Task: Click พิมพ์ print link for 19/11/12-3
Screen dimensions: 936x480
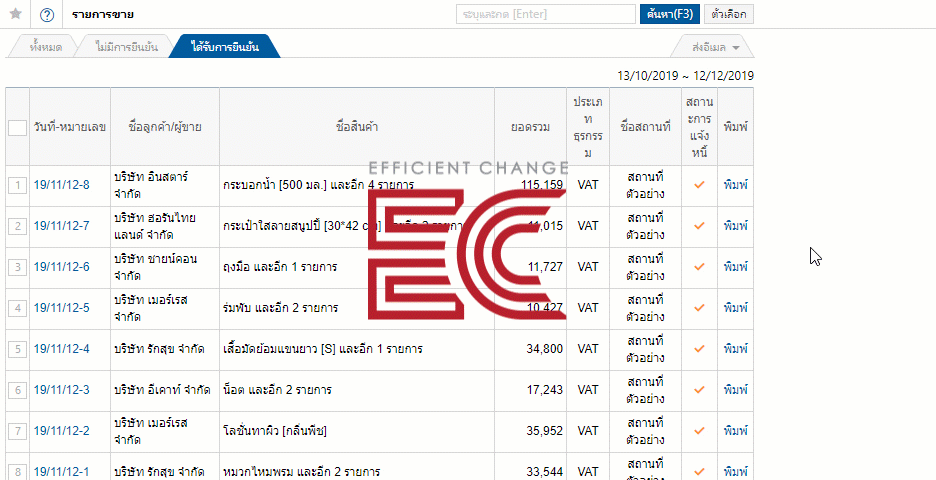Action: point(735,390)
